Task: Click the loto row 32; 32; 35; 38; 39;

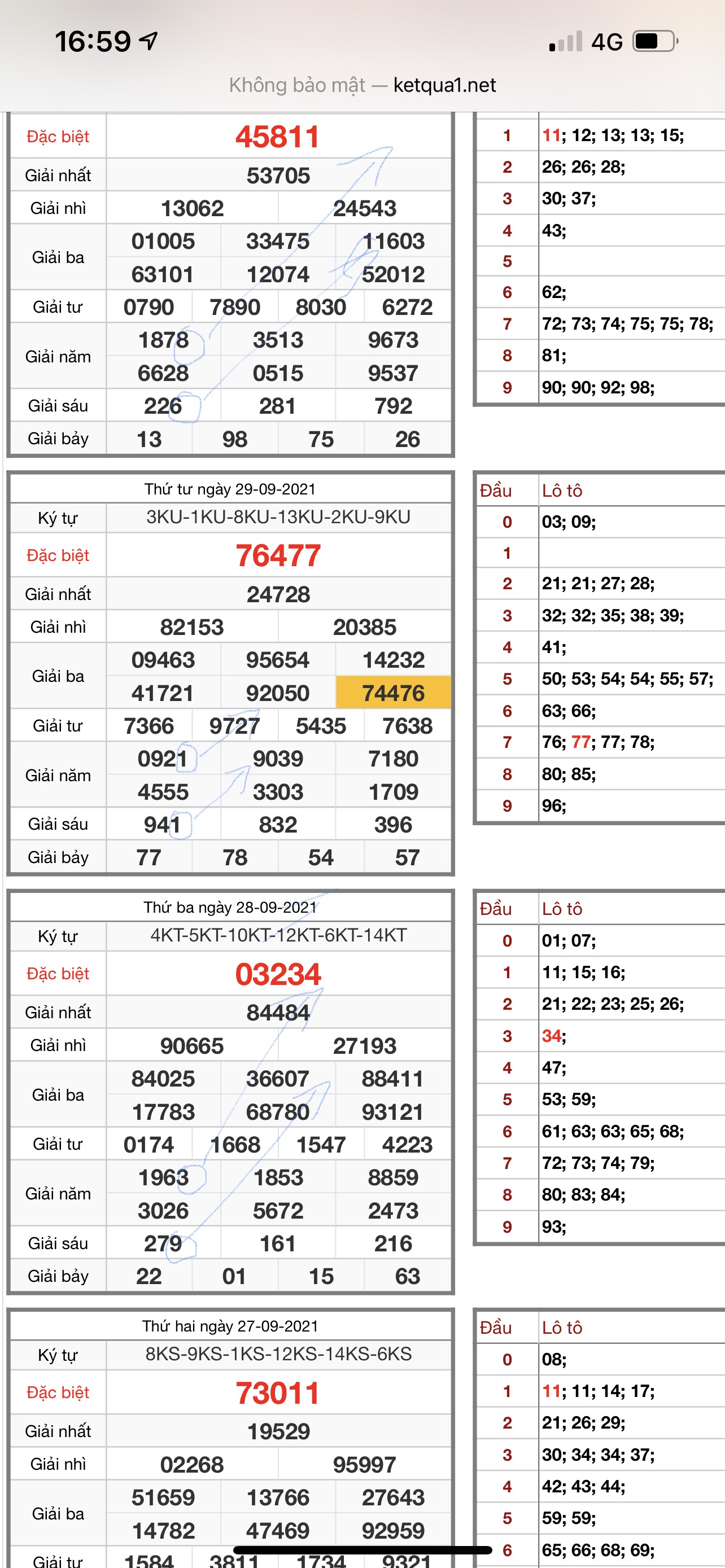Action: (613, 615)
